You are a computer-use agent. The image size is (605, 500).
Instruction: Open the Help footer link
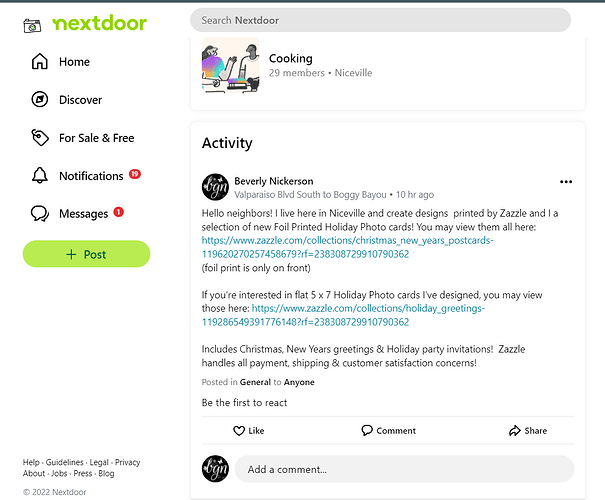(31, 462)
